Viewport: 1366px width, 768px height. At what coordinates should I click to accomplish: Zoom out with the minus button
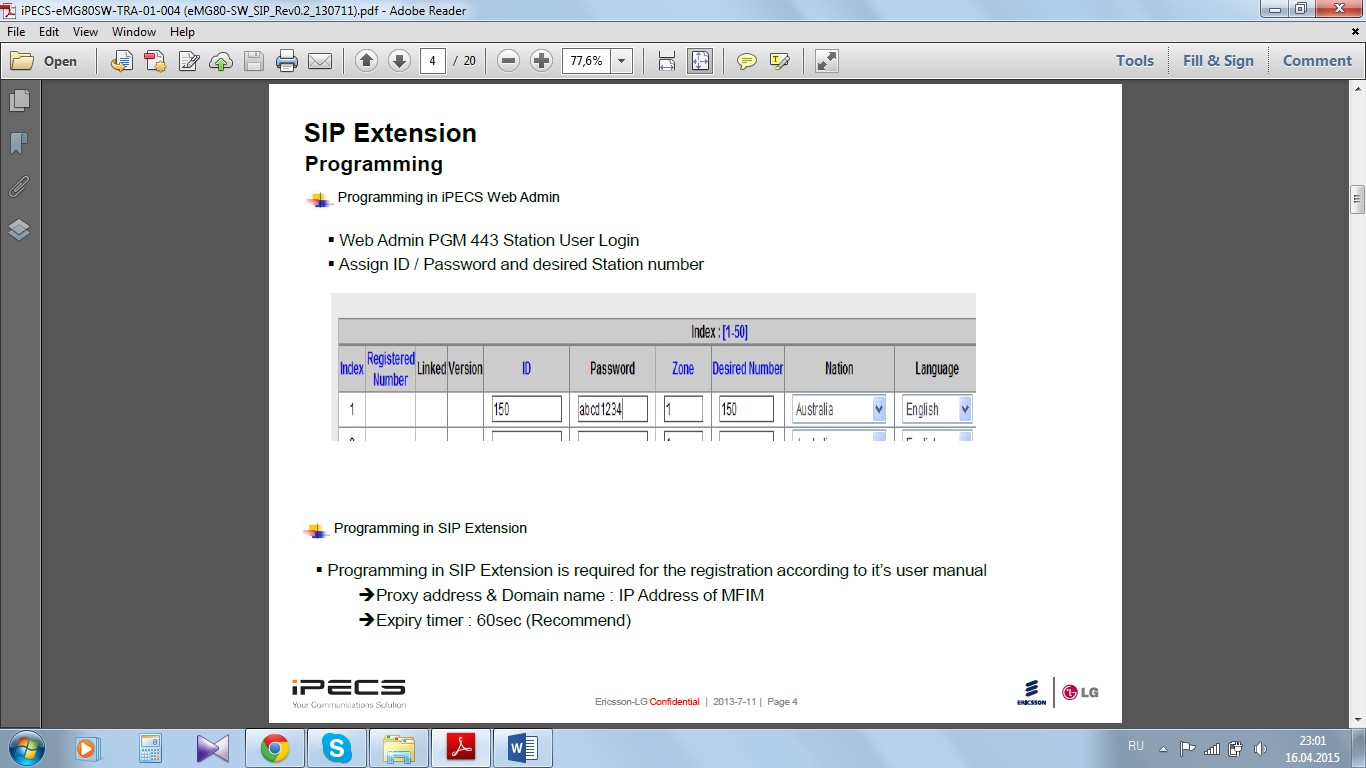click(509, 61)
